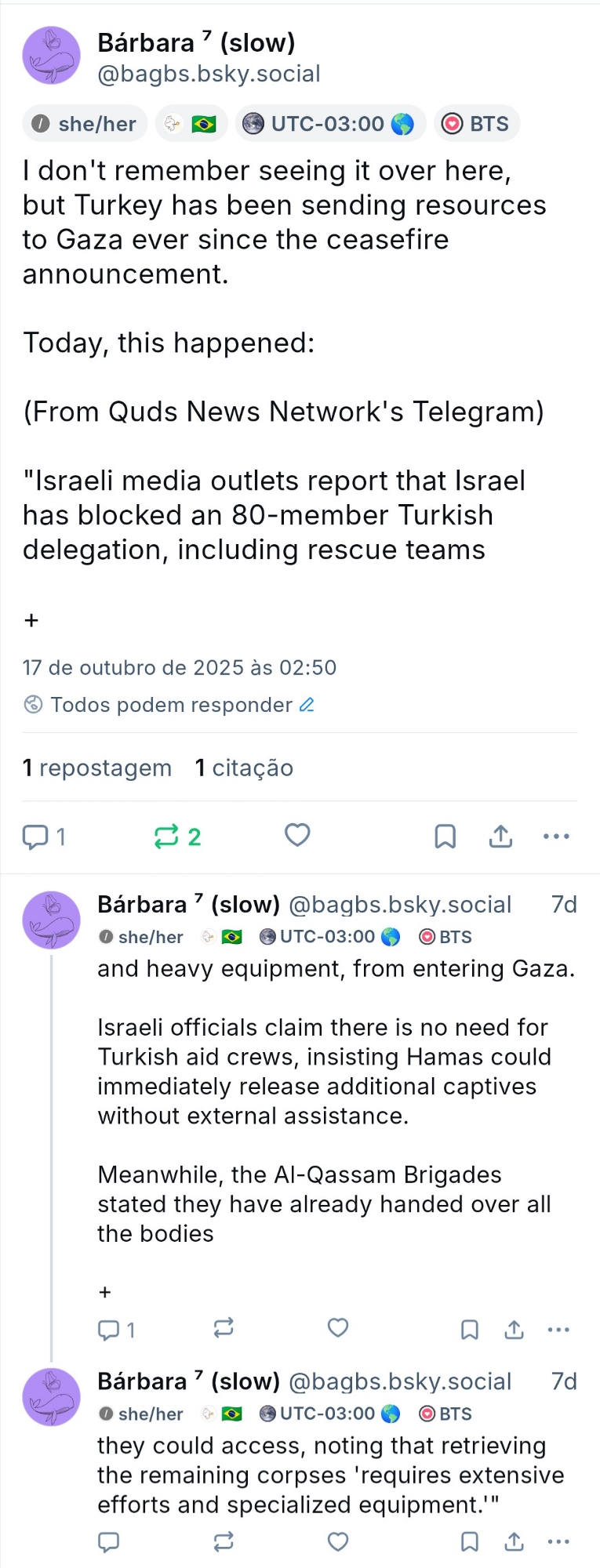600x1568 pixels.
Task: Open Bárbara's avatar at the top post
Action: tap(52, 56)
